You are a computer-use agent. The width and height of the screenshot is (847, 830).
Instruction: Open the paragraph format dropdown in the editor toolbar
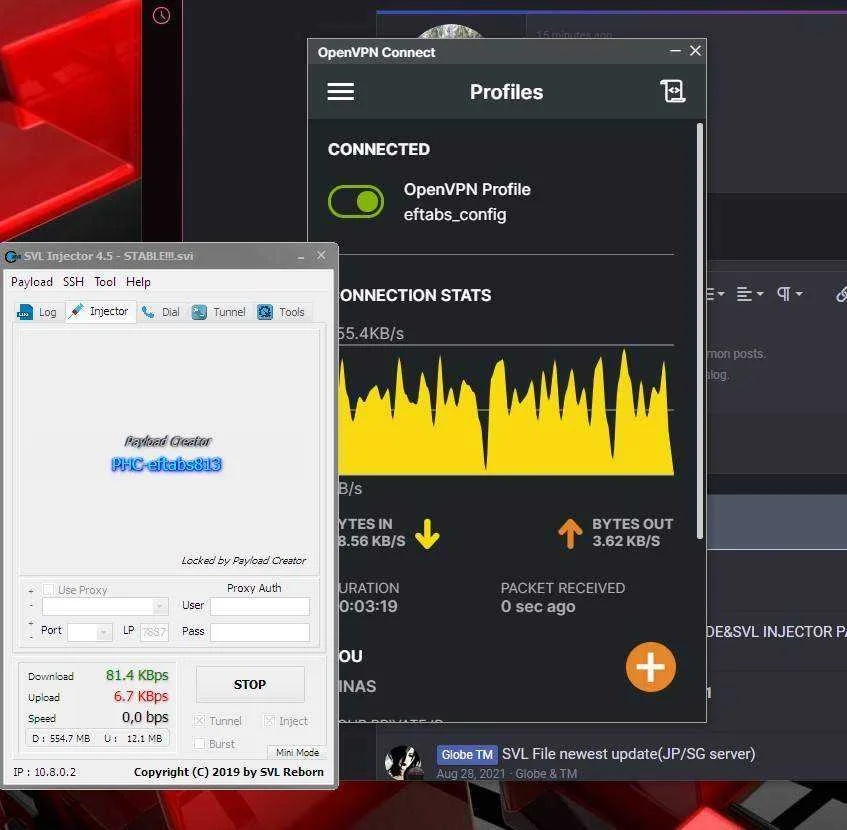pyautogui.click(x=789, y=294)
